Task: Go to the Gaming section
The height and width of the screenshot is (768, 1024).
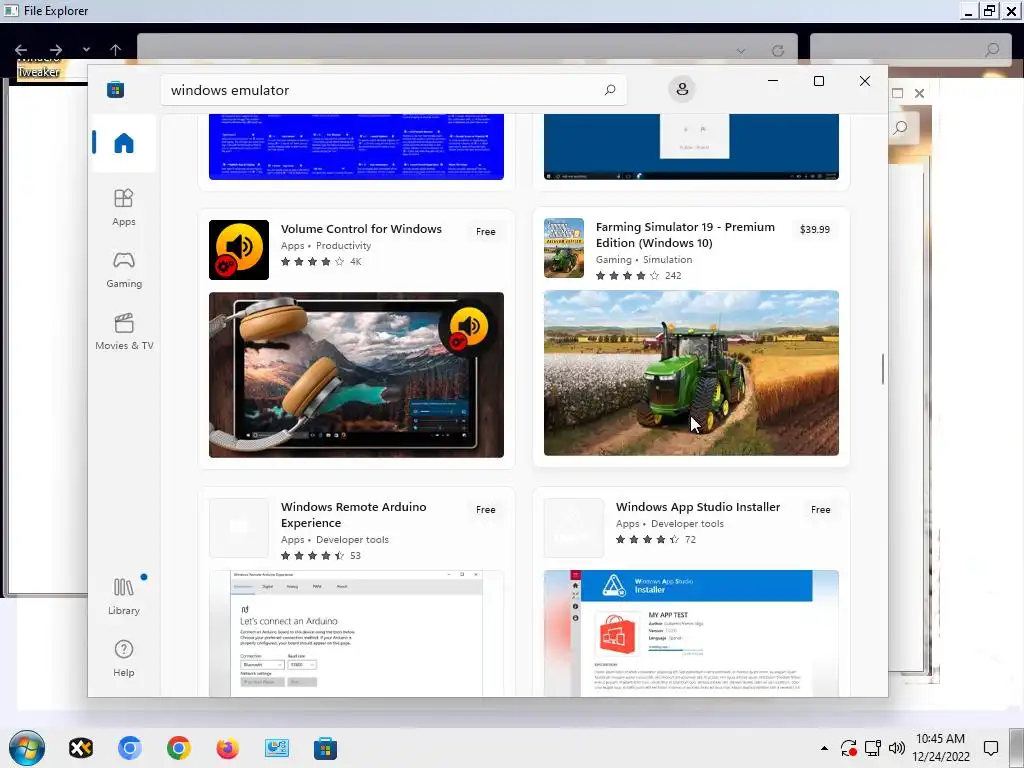Action: click(124, 269)
